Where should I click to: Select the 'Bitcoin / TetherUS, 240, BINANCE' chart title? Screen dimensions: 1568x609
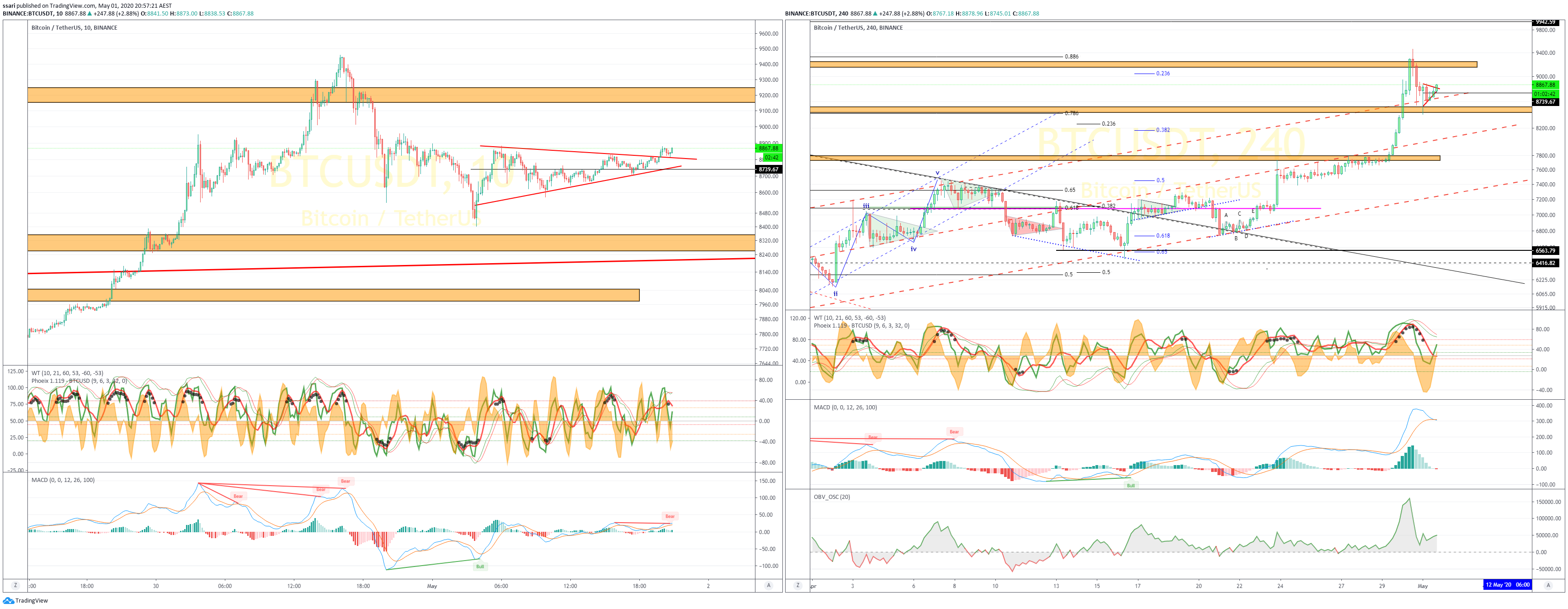(858, 27)
